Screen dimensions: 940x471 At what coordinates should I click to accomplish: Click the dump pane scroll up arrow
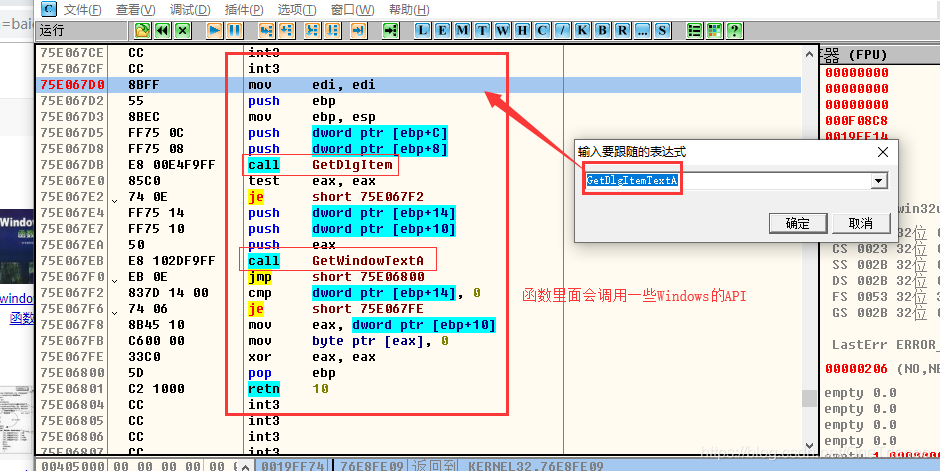(x=245, y=466)
